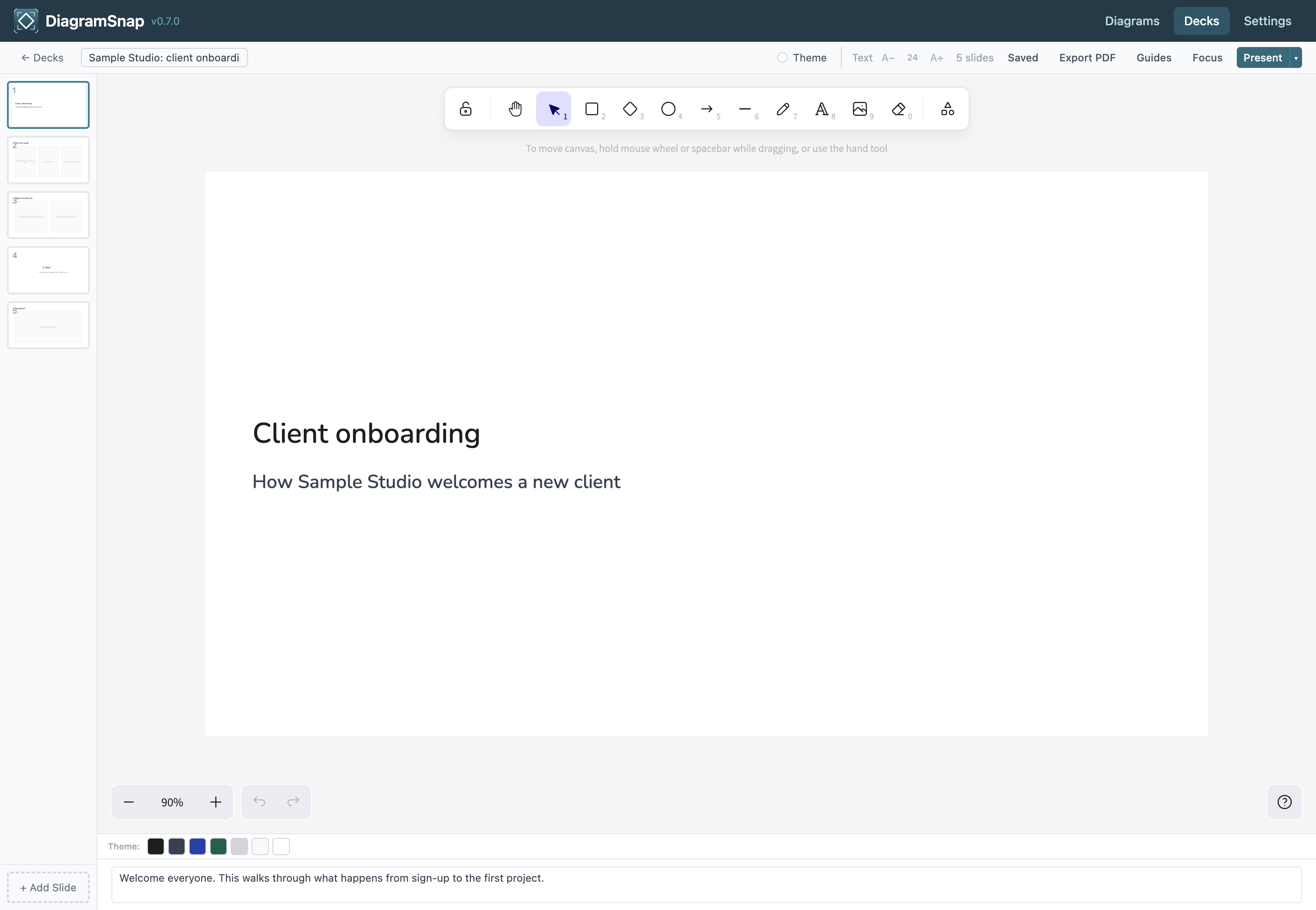
Task: Select the Selection arrow tool
Action: 554,109
